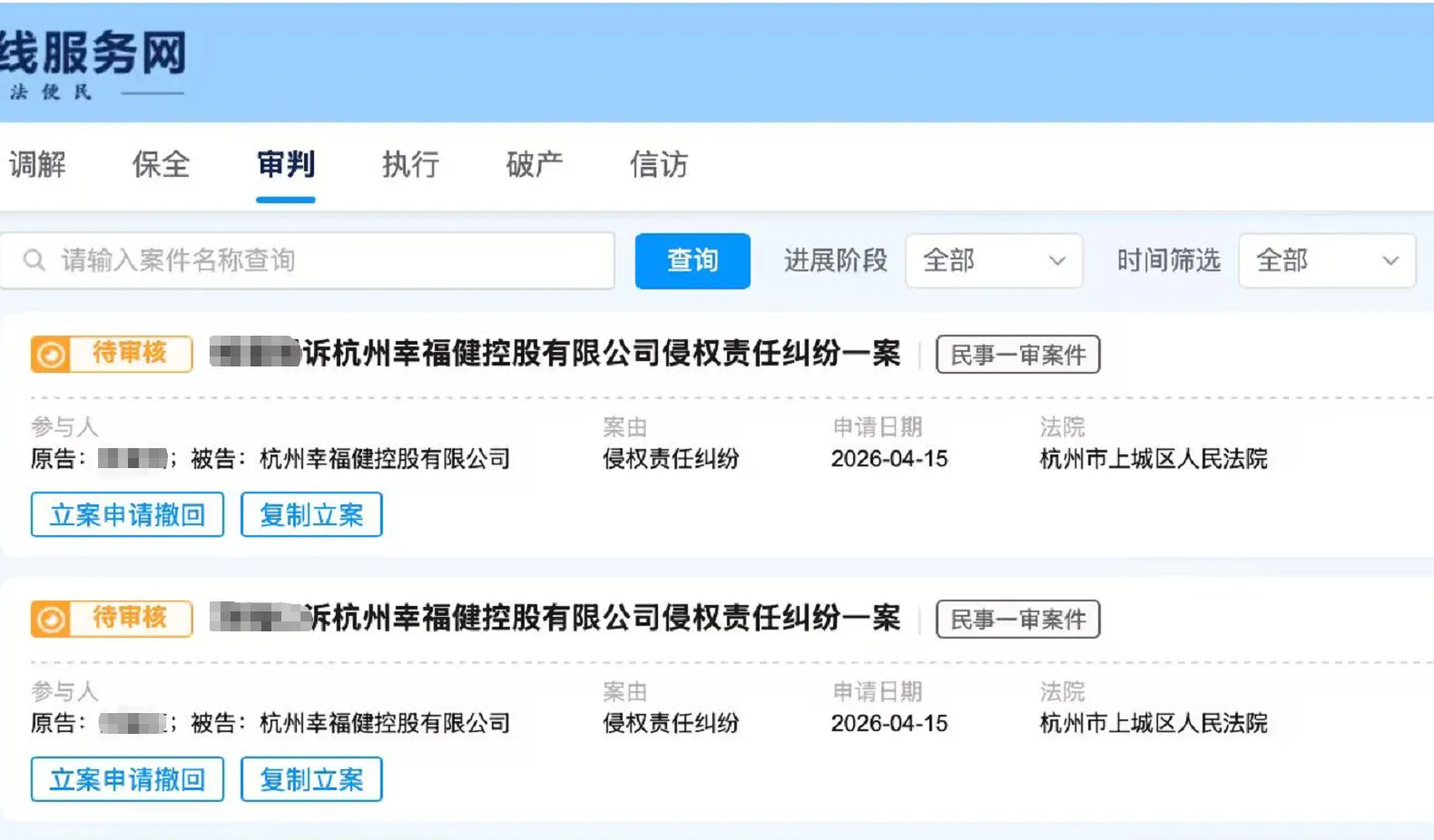
Task: Select 侵权责任纠纷 text in first case
Action: (x=671, y=458)
